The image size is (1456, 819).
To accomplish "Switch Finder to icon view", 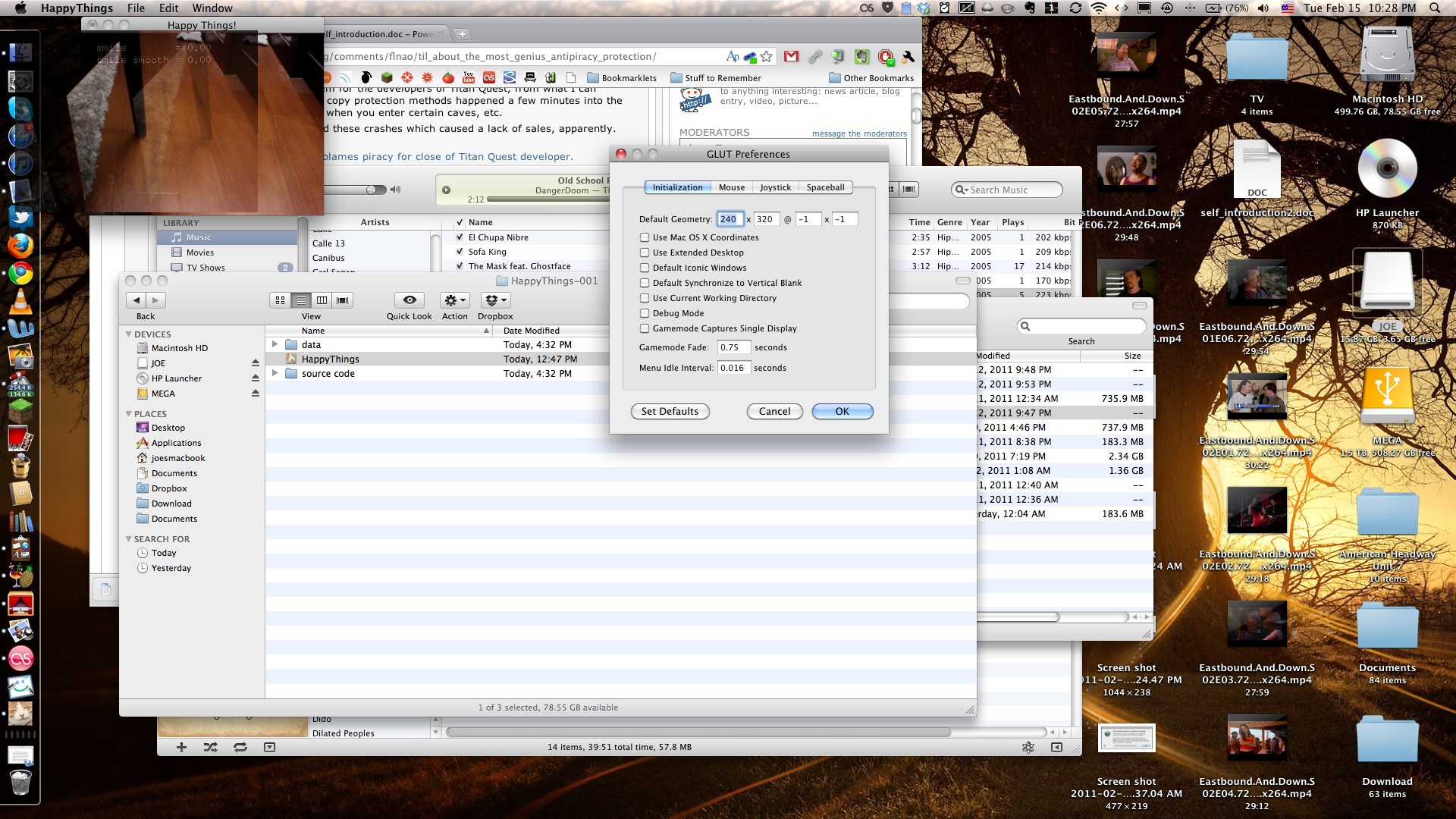I will (280, 300).
